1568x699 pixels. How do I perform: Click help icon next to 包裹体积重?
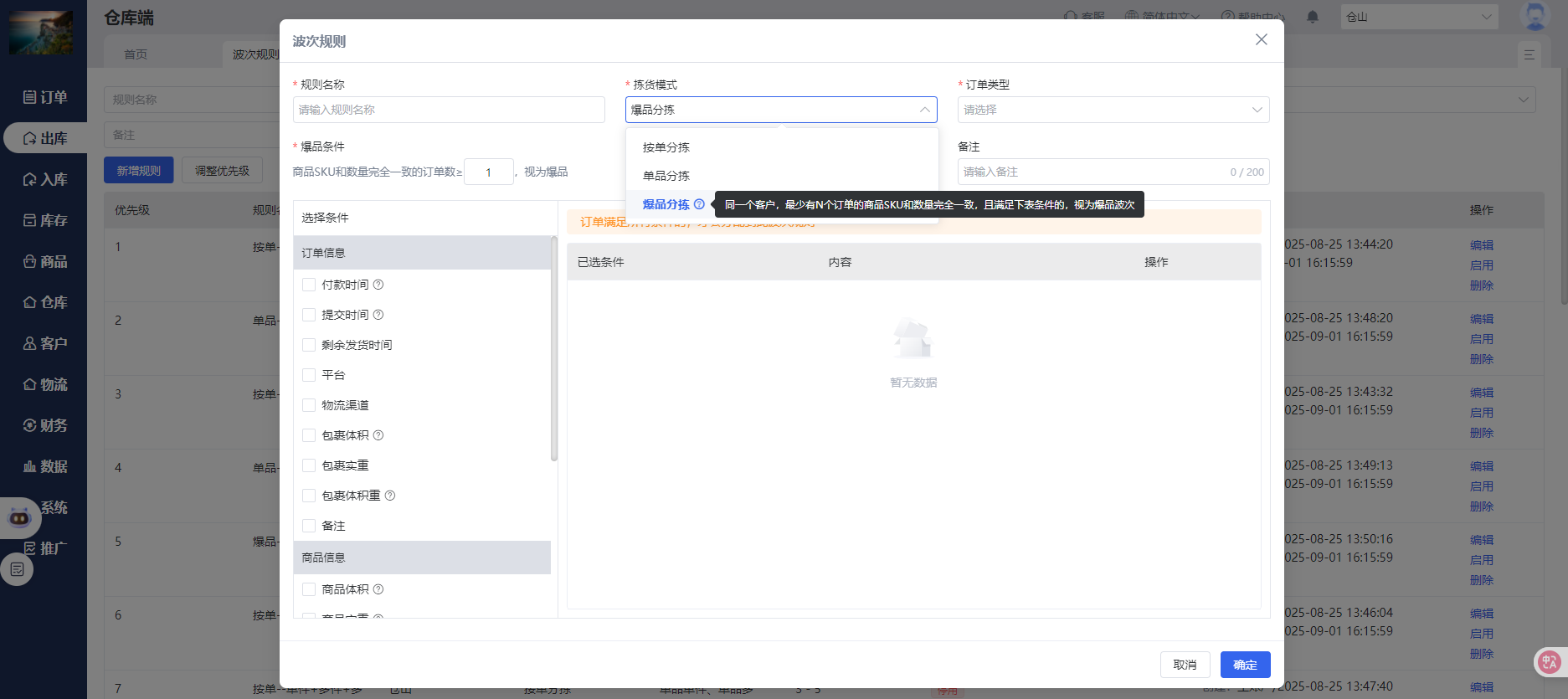pyautogui.click(x=390, y=496)
